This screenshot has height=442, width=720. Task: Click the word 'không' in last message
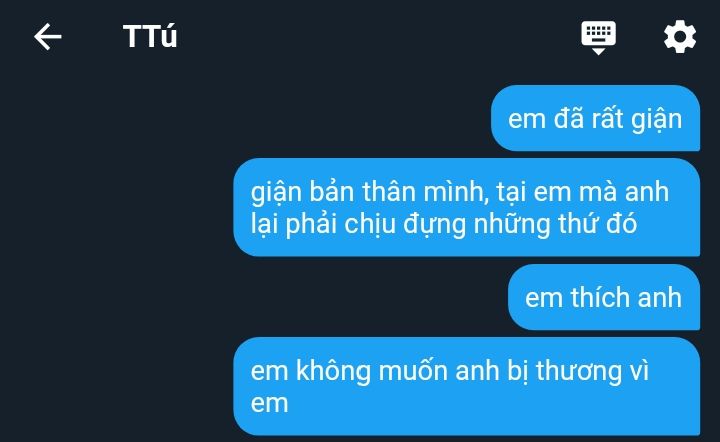(x=333, y=370)
